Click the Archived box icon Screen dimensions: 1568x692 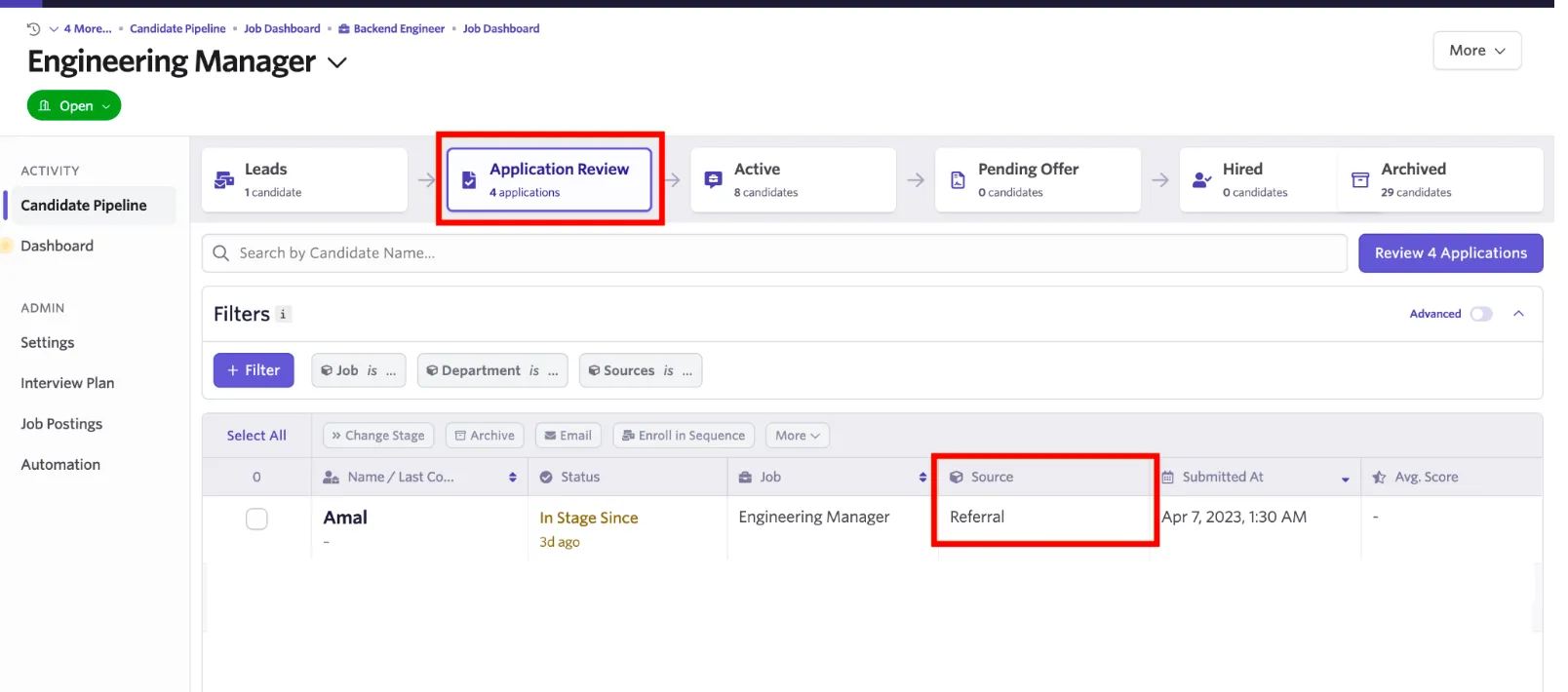point(1360,179)
